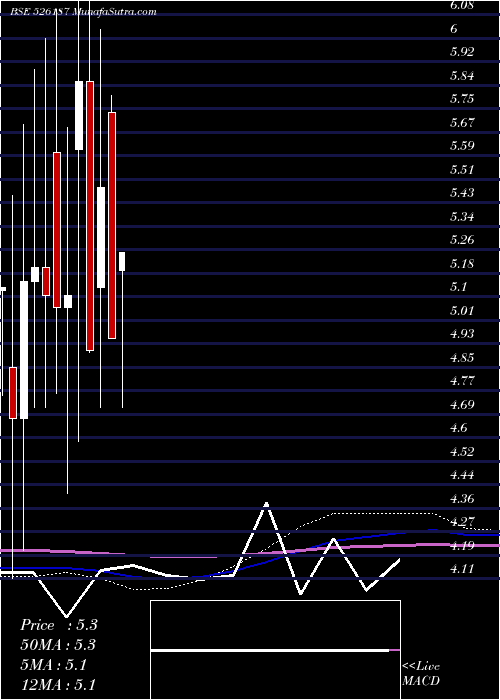Click the last small white candle near 5.22
Viewport: 500px width, 700px height.
point(122,261)
